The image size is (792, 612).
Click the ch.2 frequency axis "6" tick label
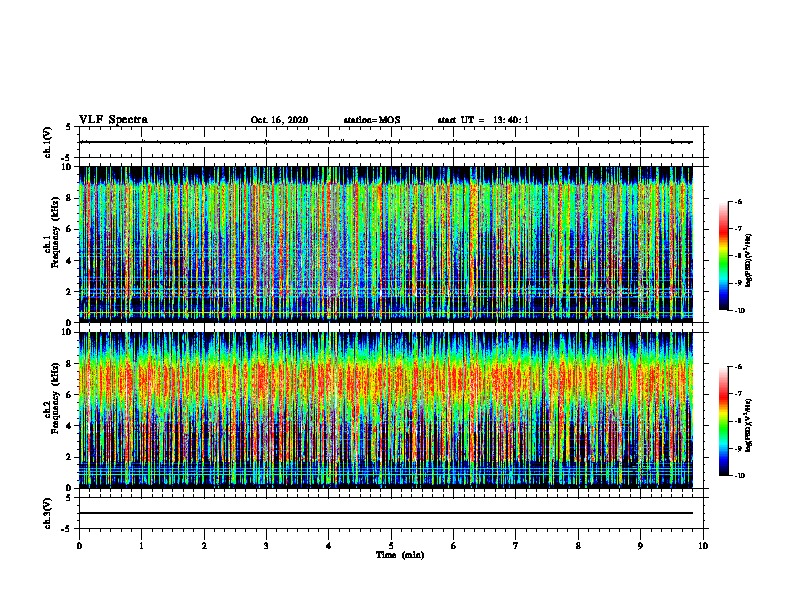pyautogui.click(x=69, y=395)
